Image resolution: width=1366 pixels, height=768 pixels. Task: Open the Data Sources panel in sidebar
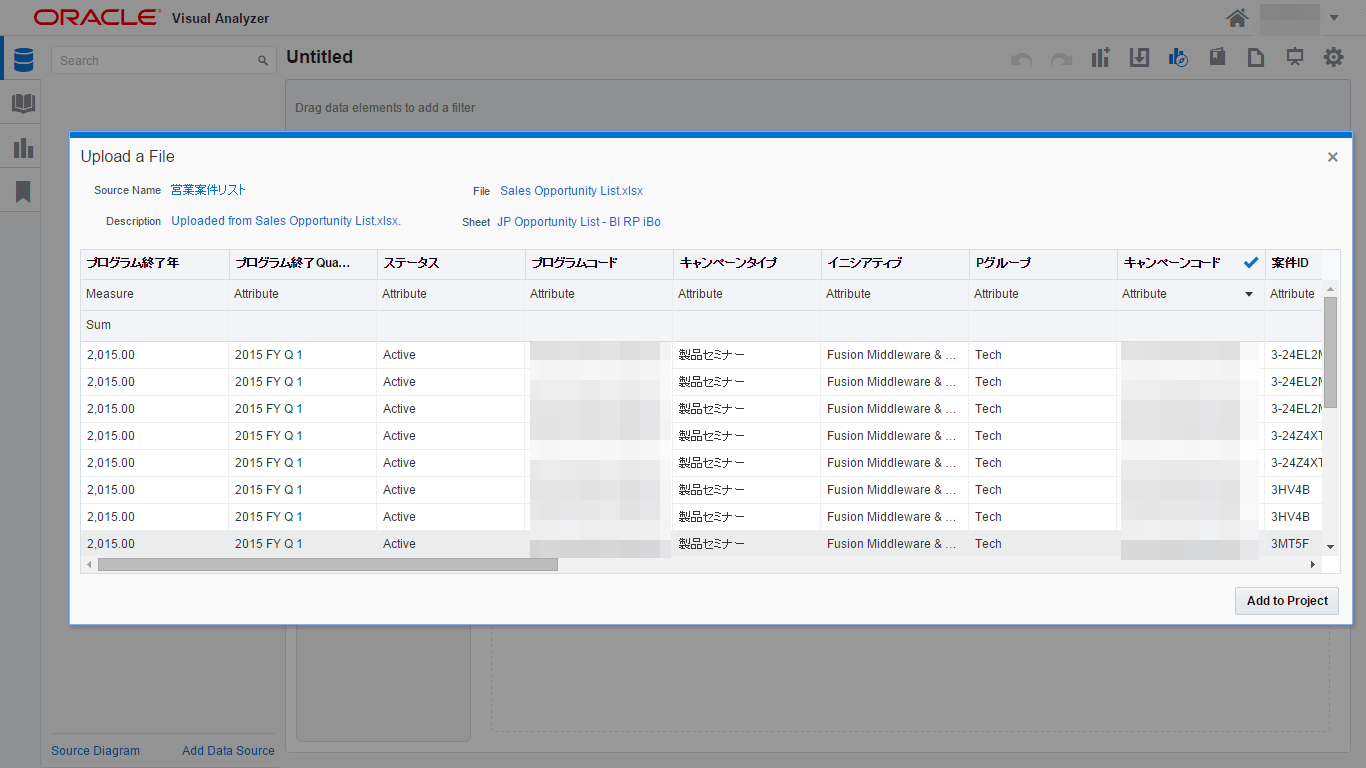click(x=22, y=58)
